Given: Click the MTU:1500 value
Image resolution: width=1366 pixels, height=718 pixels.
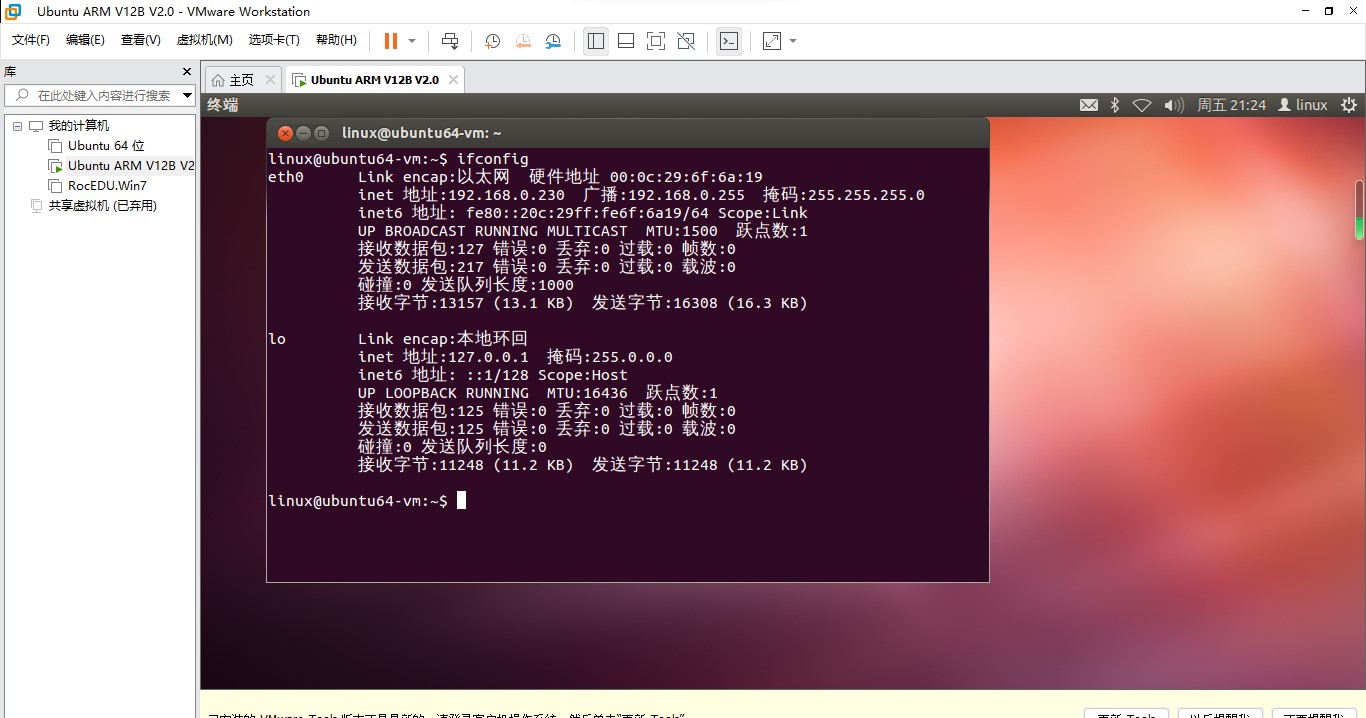Looking at the screenshot, I should pos(682,231).
